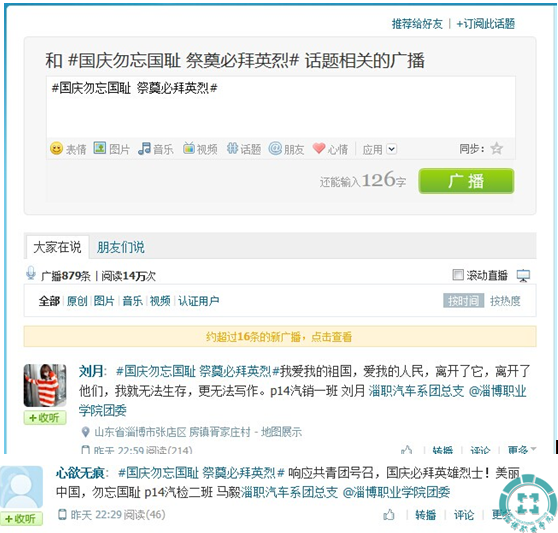This screenshot has width=558, height=533.
Task: Filter broadcasts by 认证用户
Action: click(199, 301)
